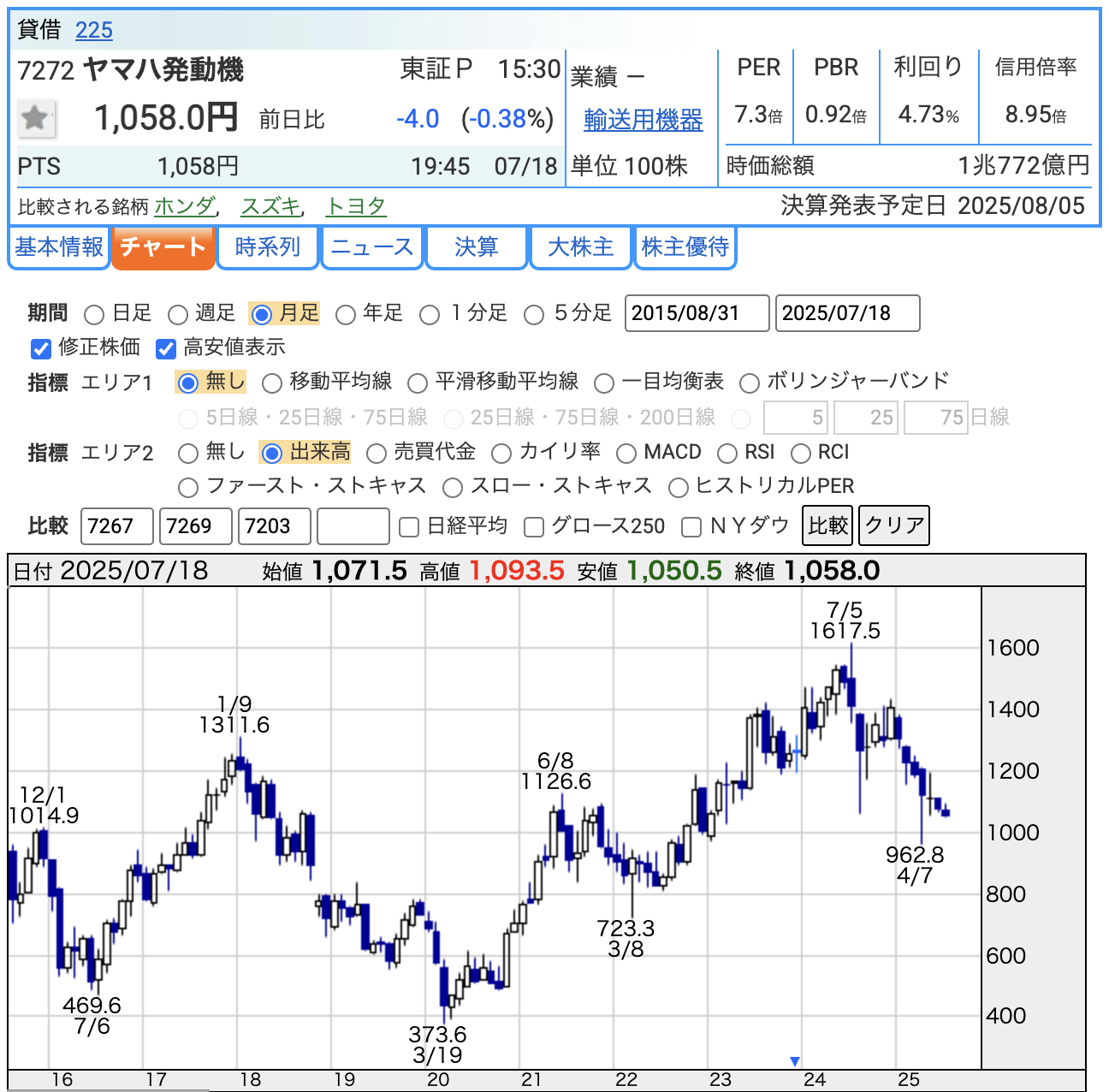The width and height of the screenshot is (1109, 1092).
Task: Click the 5日線 radio option
Action: coord(188,418)
